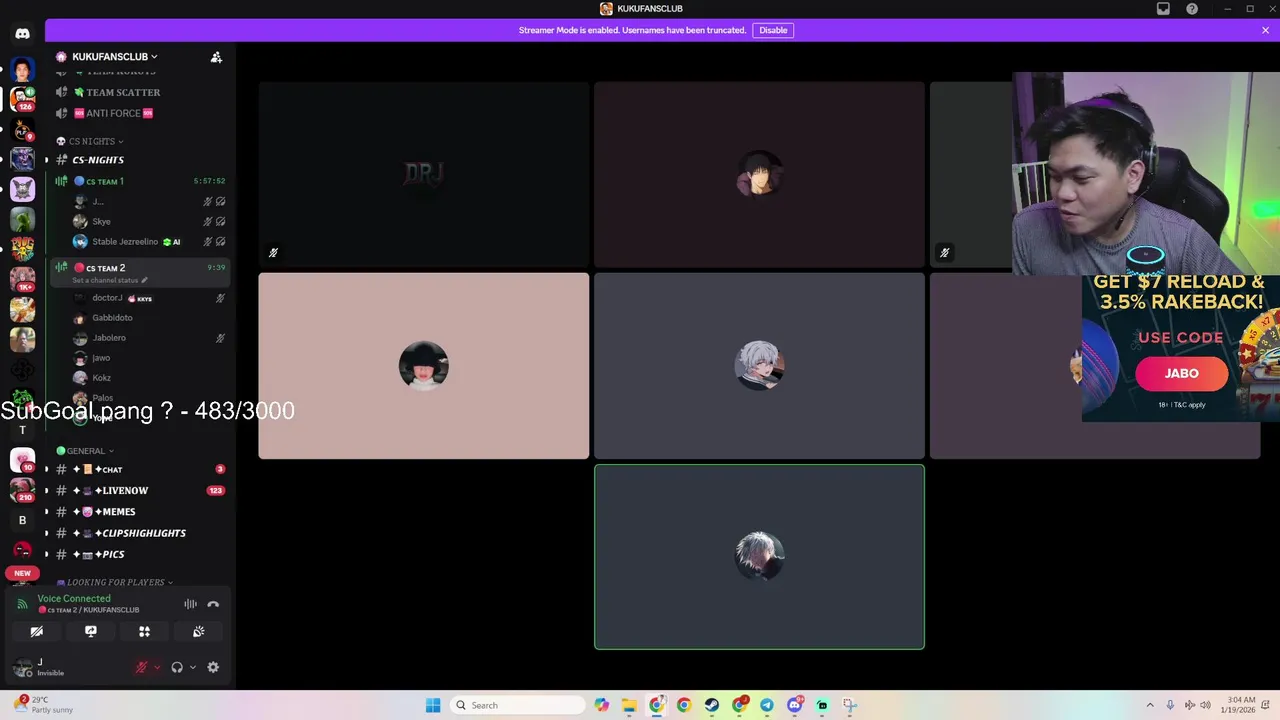Toggle deafen headphones in user panel
Viewport: 1280px width, 720px height.
point(177,667)
